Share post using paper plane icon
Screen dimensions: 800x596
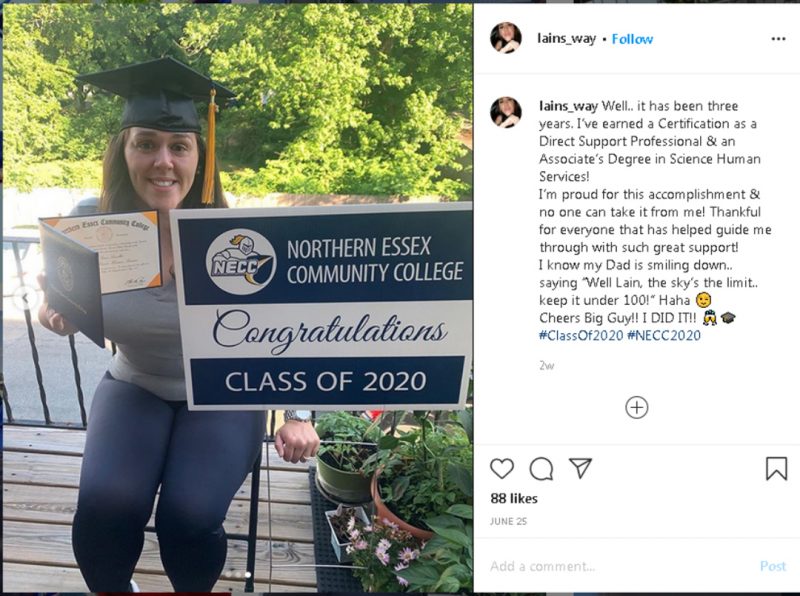tap(580, 468)
